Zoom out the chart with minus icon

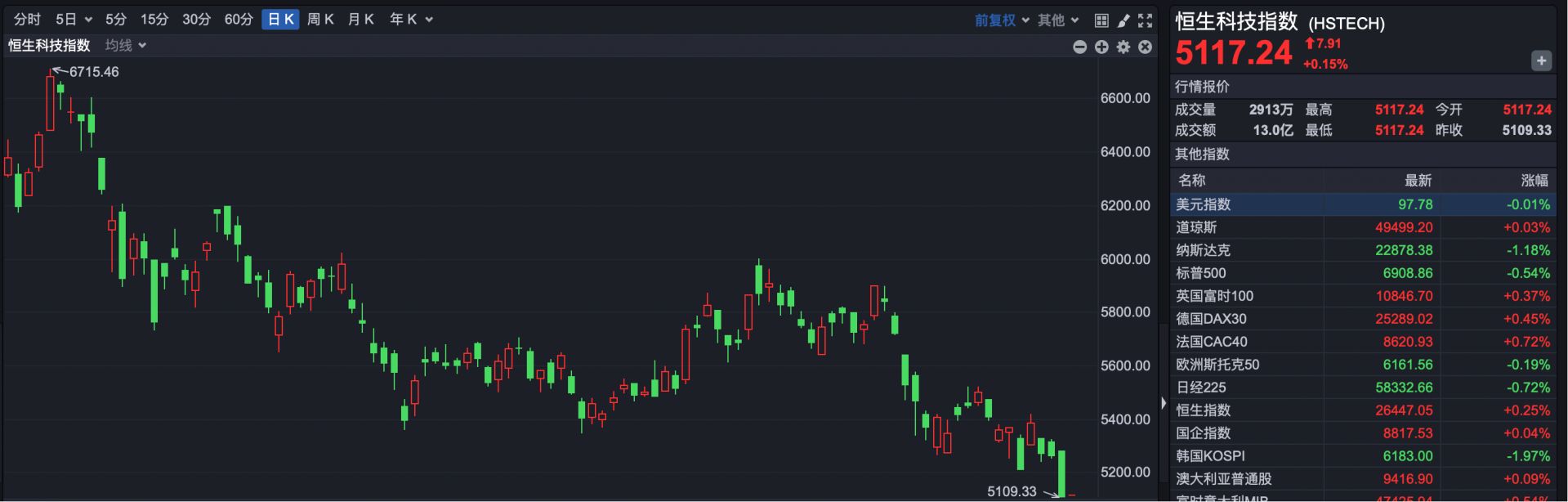1079,47
